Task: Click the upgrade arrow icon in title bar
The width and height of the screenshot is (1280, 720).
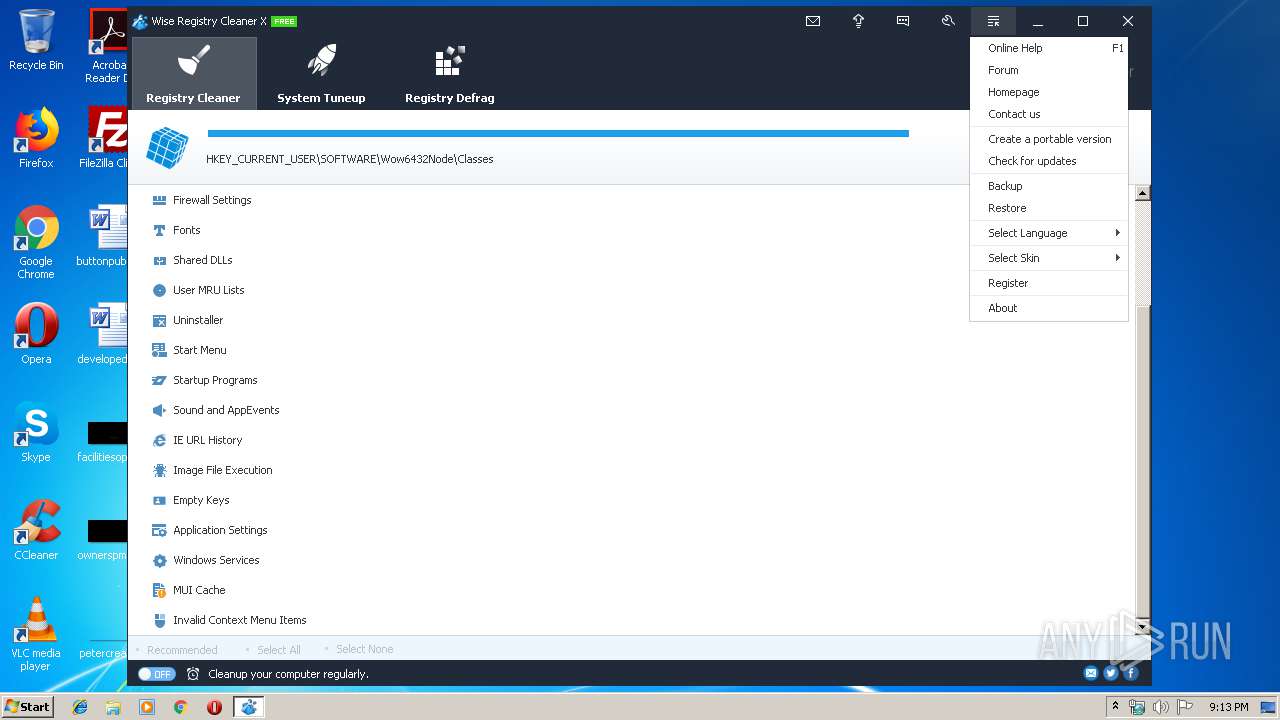Action: pos(858,21)
